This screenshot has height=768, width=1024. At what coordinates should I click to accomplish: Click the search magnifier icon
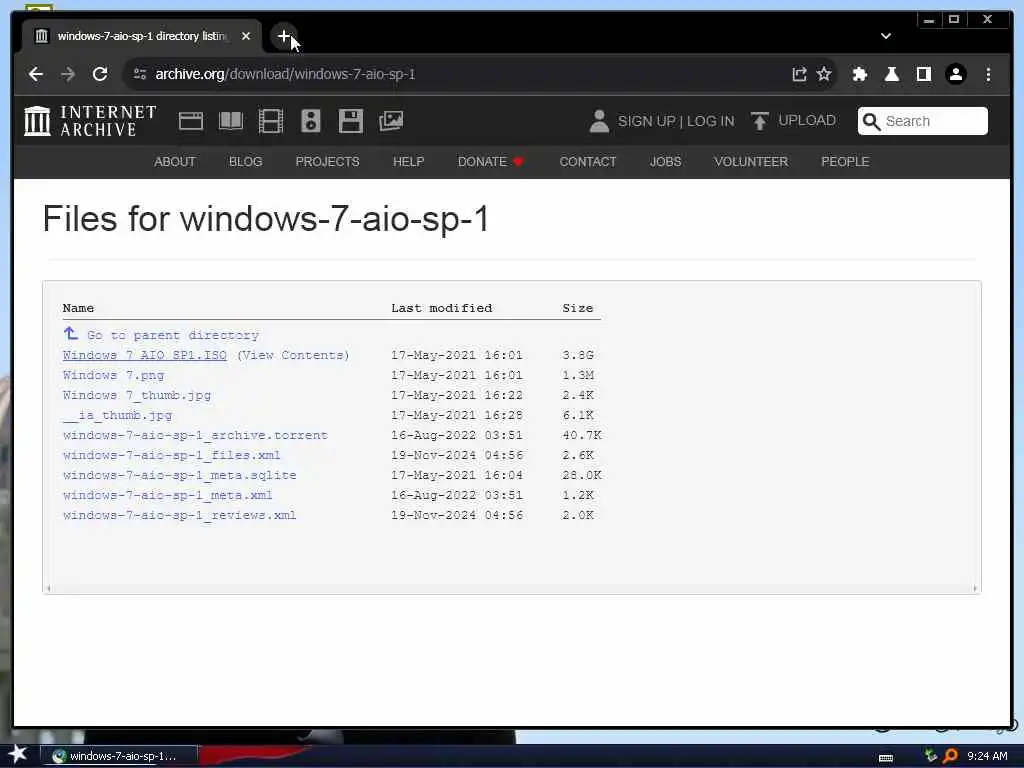[x=871, y=121]
